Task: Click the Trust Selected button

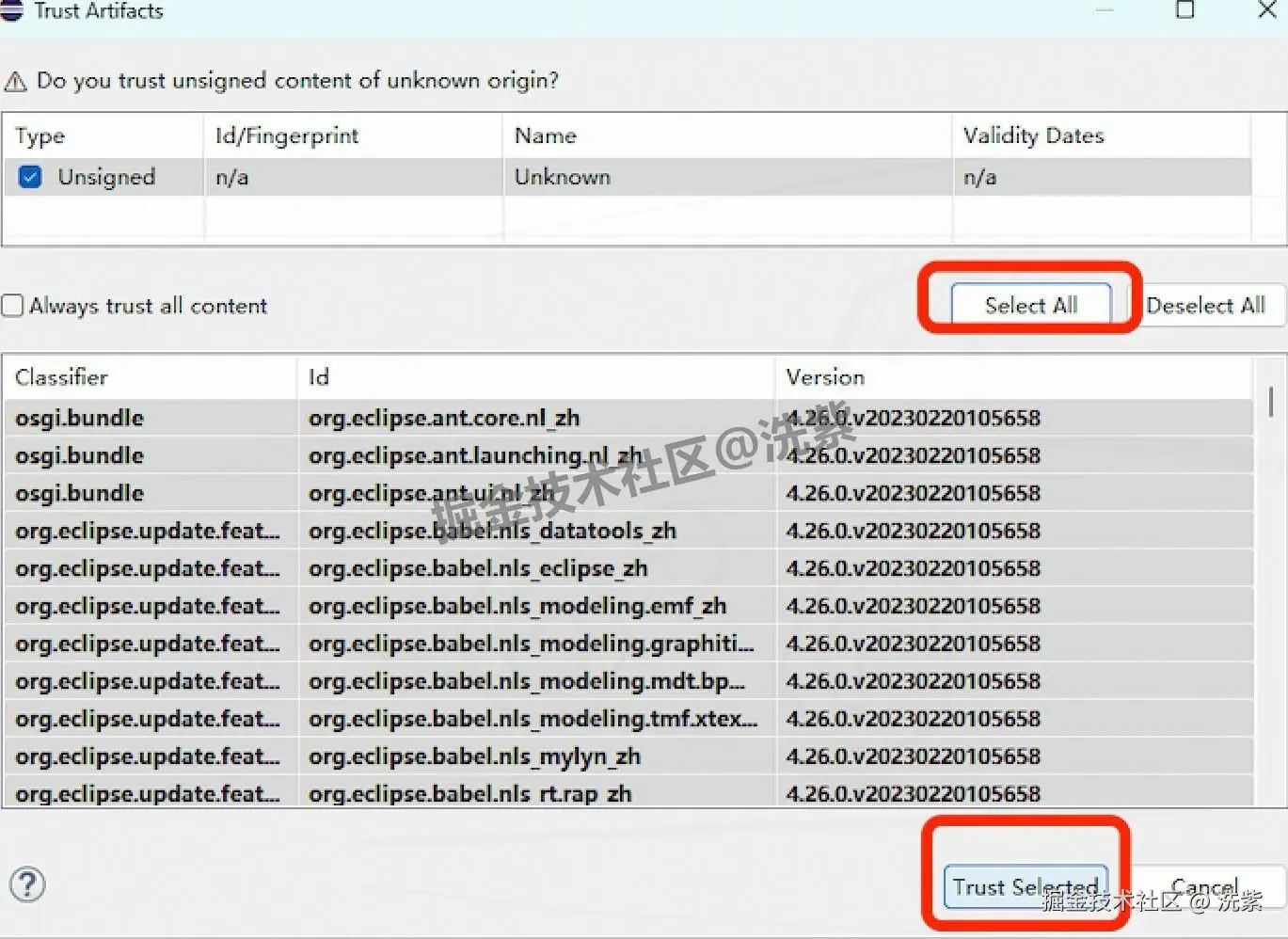Action: (x=1026, y=886)
